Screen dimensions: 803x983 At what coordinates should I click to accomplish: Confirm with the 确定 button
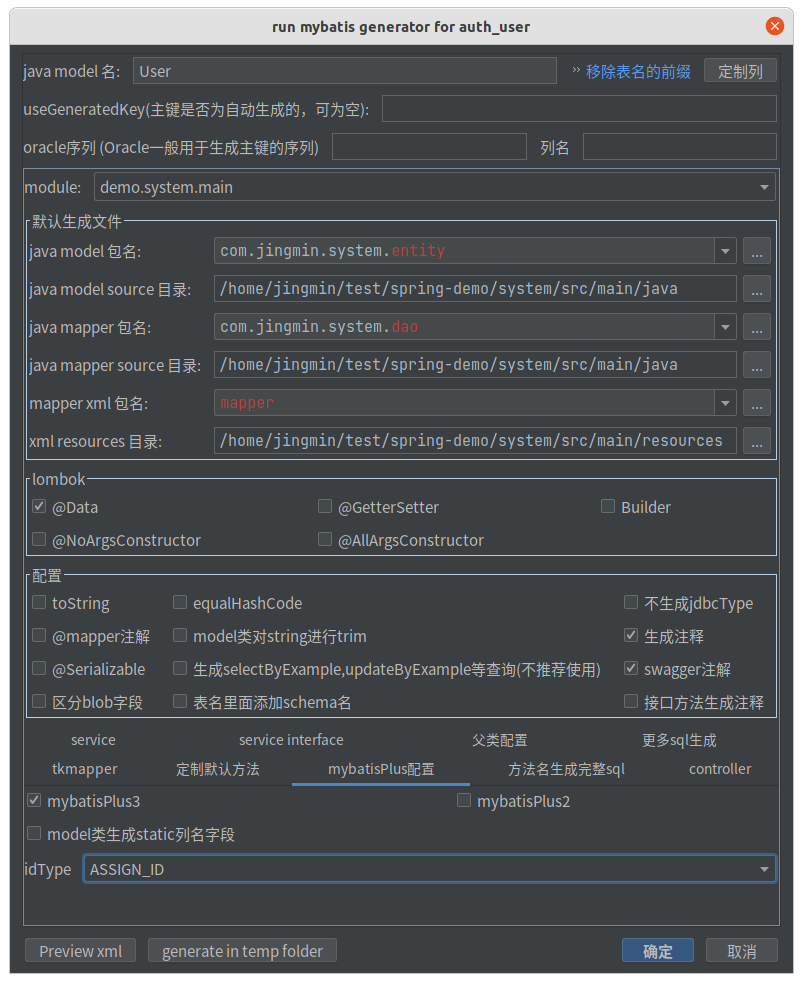(658, 950)
